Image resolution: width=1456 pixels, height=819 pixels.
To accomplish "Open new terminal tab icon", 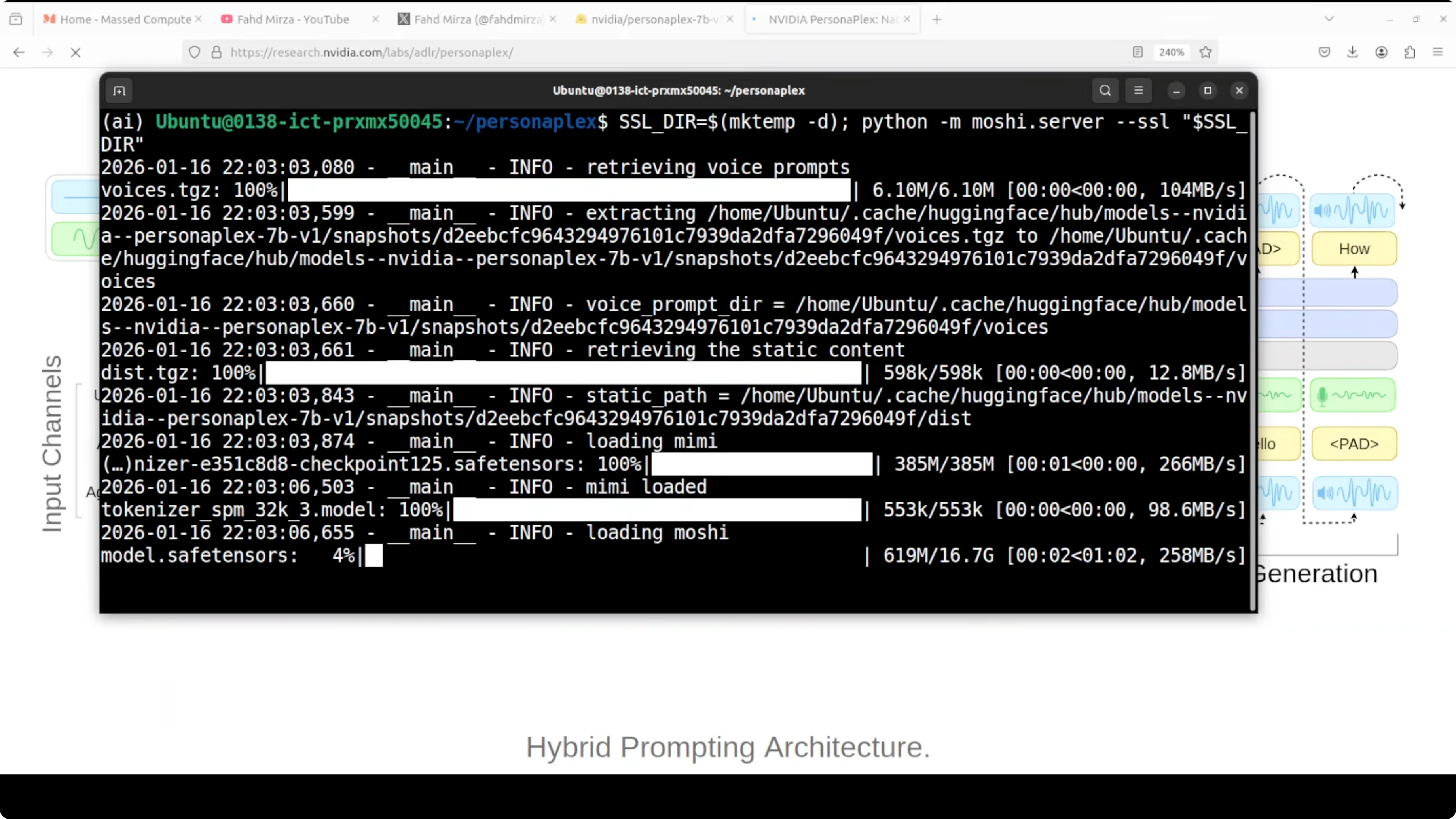I will [119, 91].
